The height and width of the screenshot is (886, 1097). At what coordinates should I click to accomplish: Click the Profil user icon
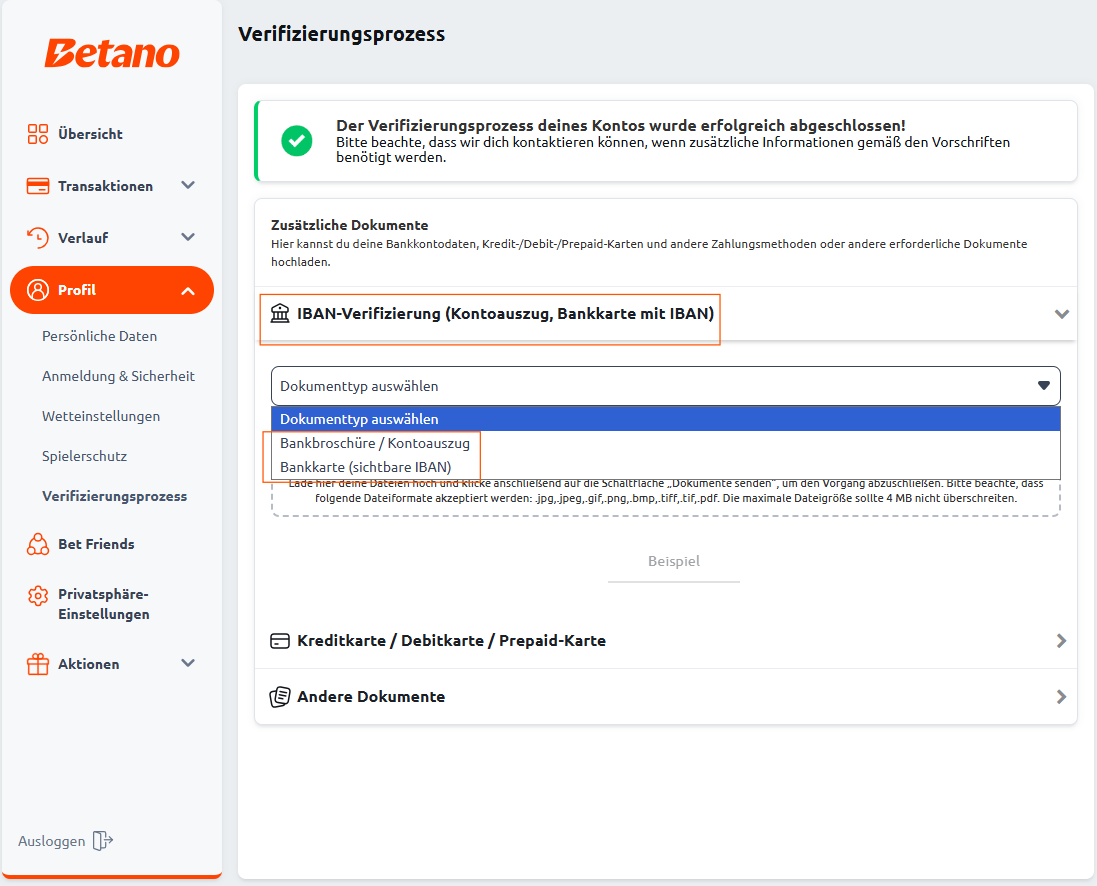38,290
